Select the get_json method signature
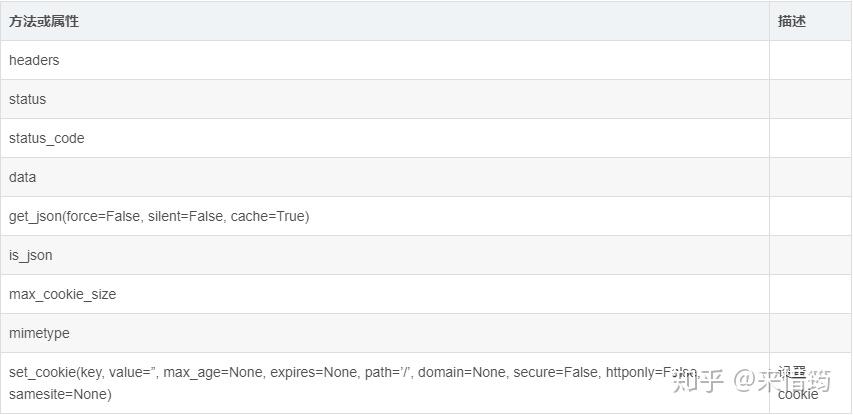 click(x=159, y=216)
